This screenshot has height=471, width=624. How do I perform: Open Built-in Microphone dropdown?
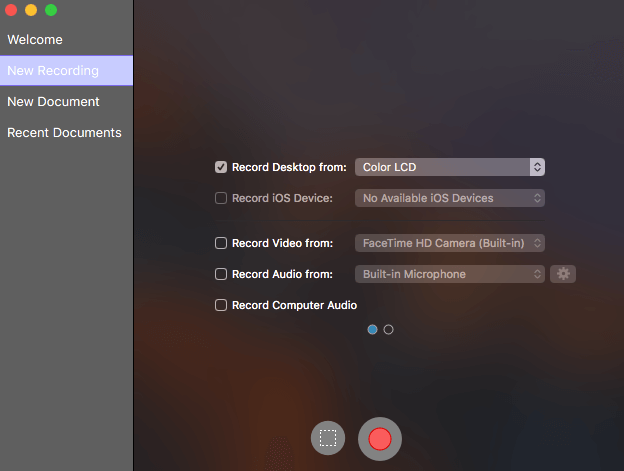[450, 274]
